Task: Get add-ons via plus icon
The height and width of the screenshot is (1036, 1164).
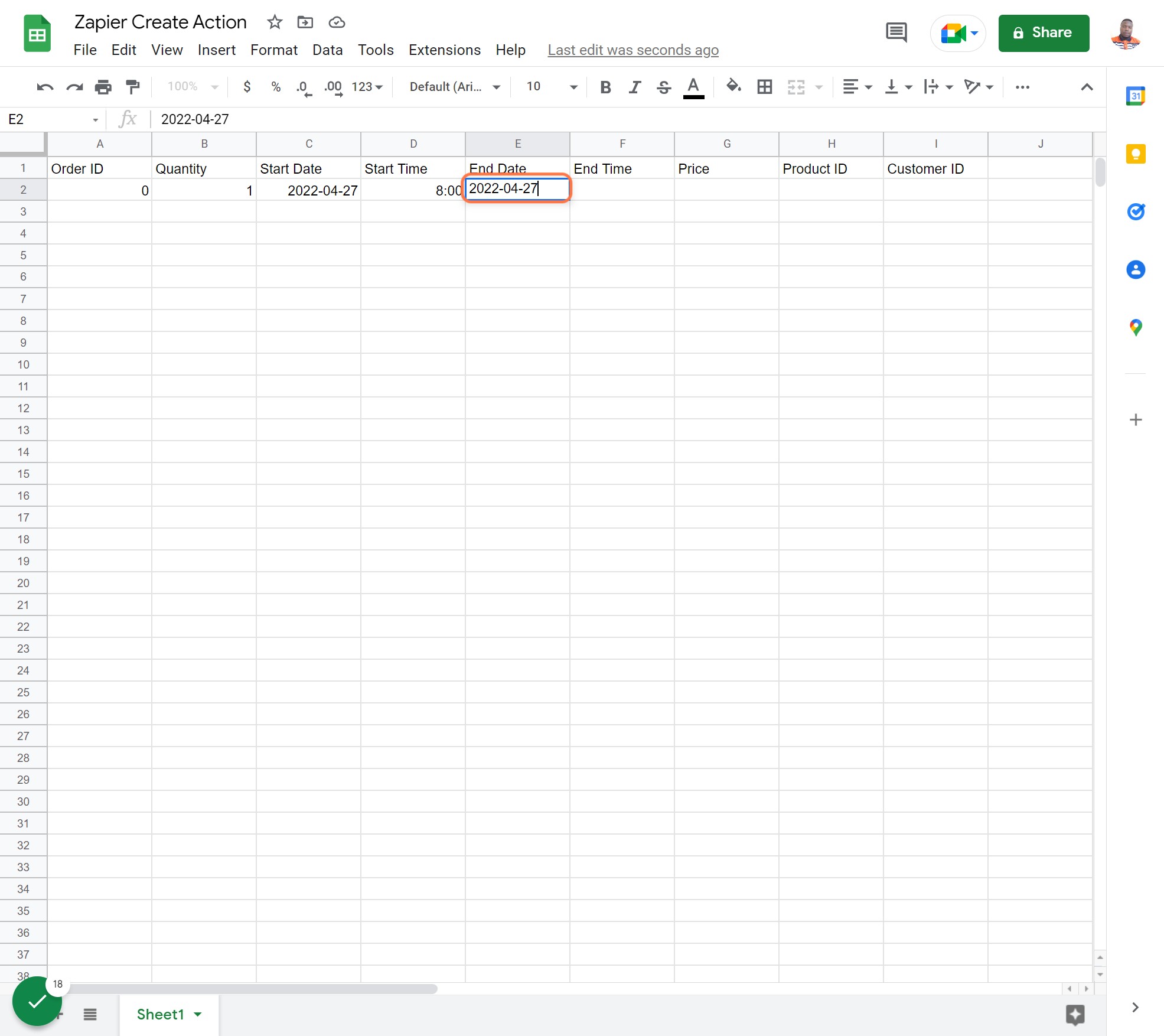Action: click(x=1136, y=420)
